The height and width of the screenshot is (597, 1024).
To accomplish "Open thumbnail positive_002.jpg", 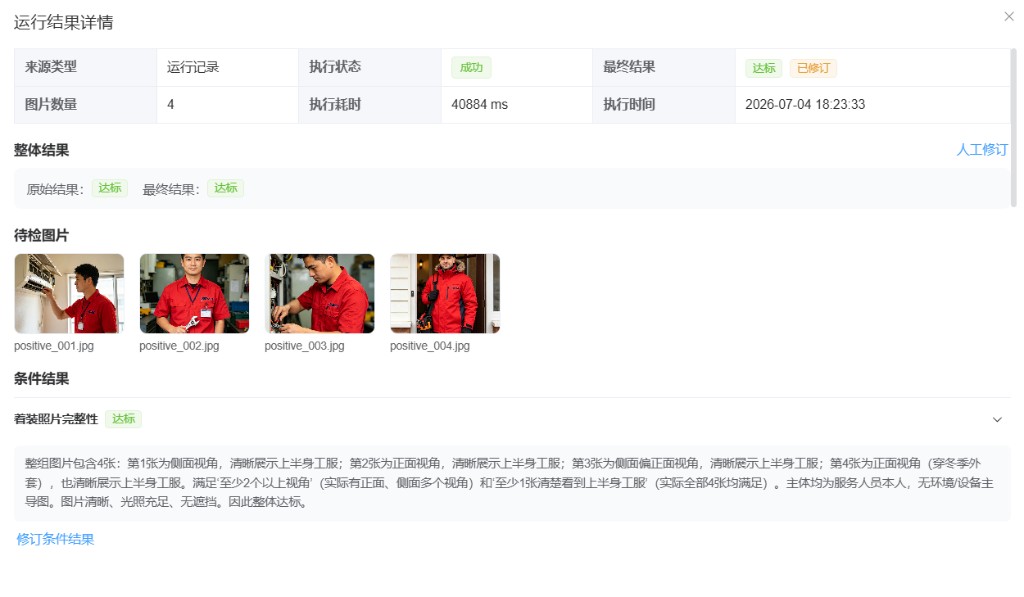I will click(x=194, y=293).
